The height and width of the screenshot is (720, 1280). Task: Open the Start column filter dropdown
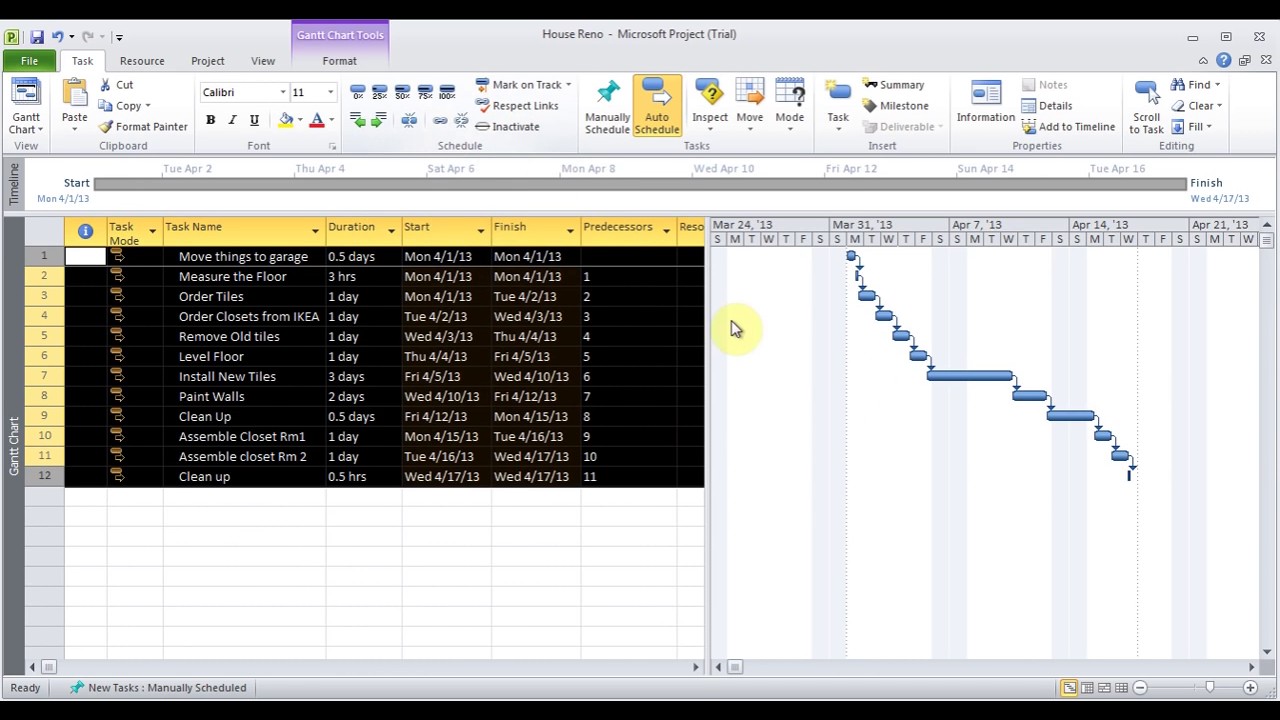(480, 231)
